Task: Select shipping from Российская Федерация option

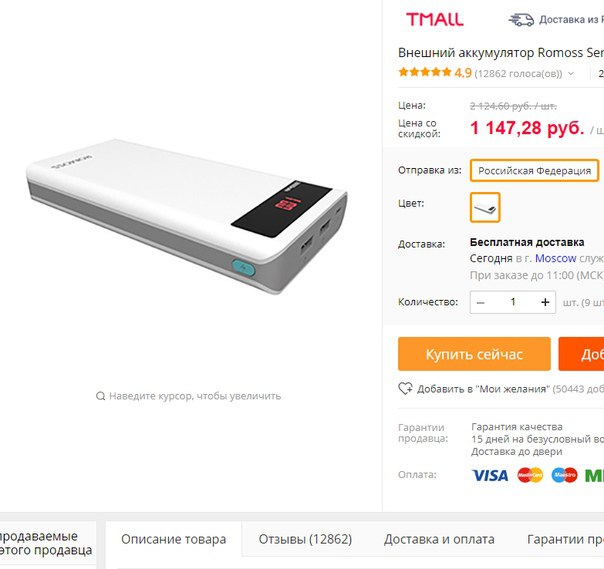Action: [534, 170]
